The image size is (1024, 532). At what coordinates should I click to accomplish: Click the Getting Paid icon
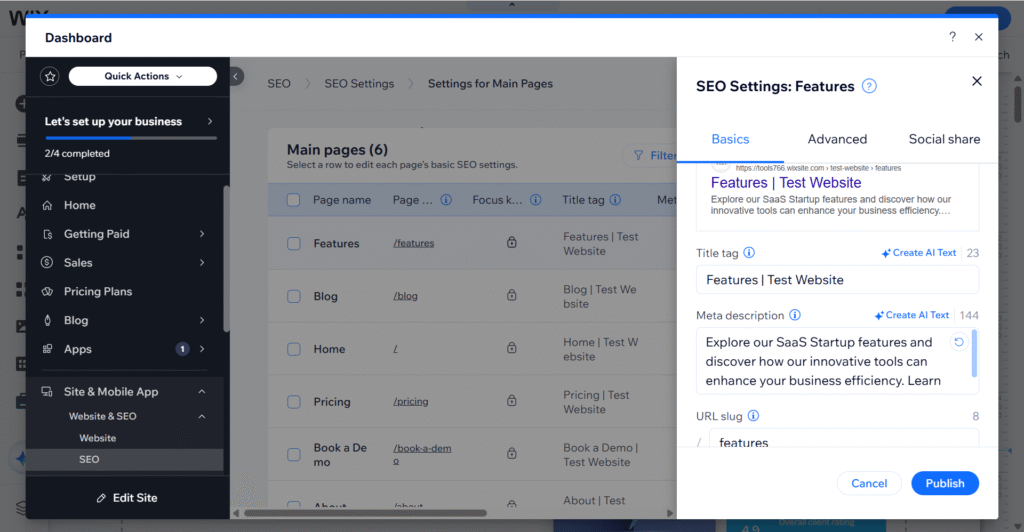47,234
